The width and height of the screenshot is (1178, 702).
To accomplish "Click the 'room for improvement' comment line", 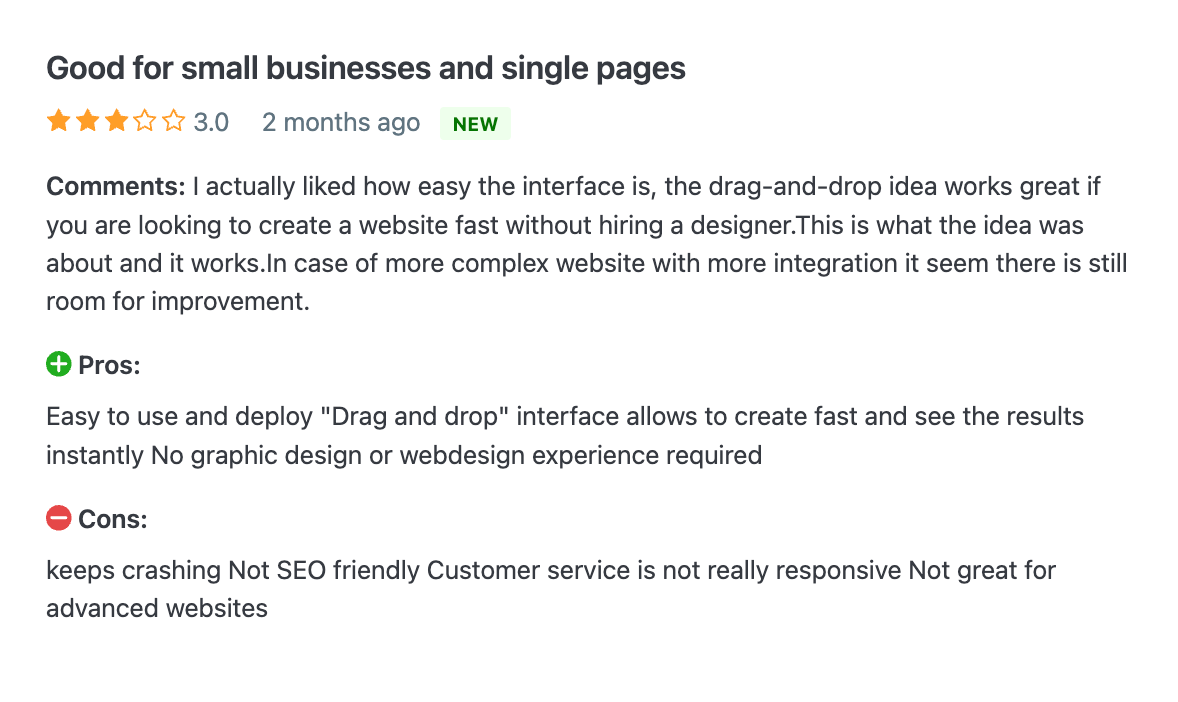I will (178, 301).
